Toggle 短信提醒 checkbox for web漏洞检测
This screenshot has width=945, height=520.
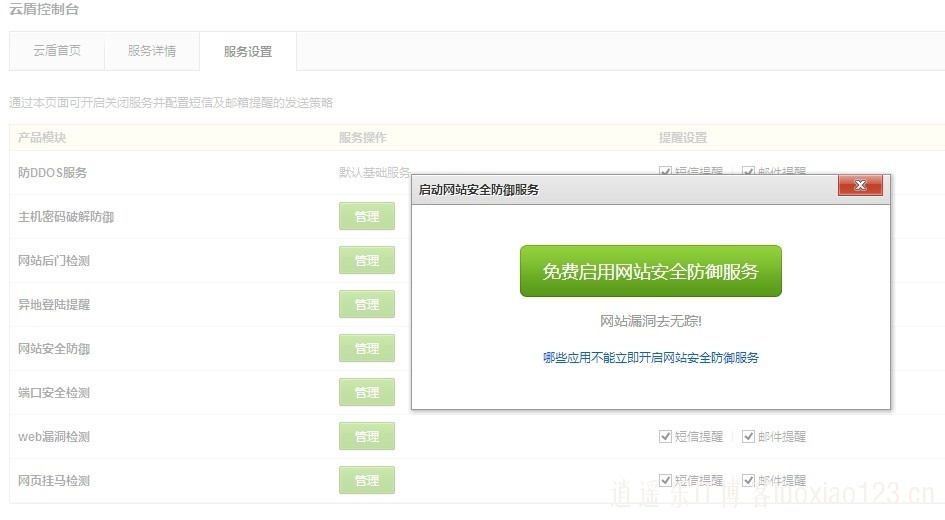tap(665, 436)
